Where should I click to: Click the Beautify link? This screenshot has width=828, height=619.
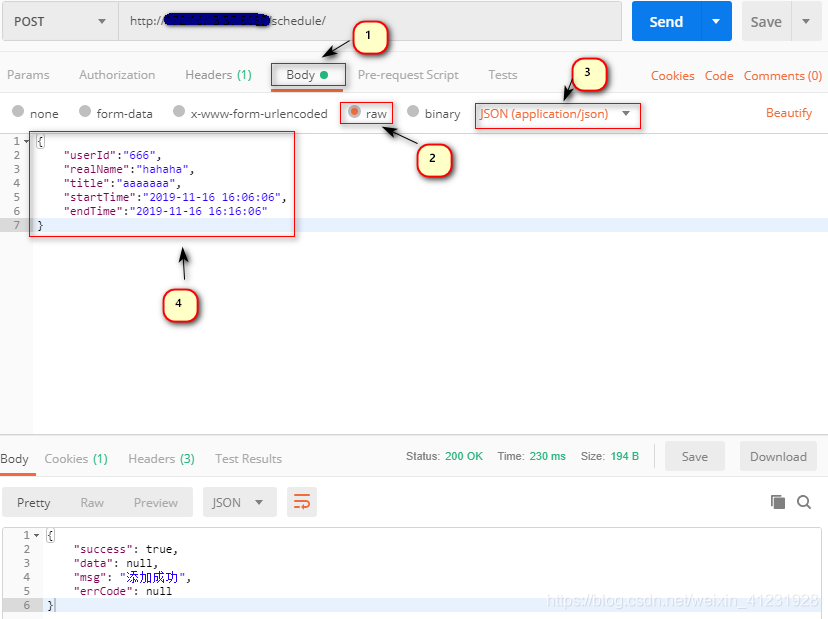coord(789,113)
